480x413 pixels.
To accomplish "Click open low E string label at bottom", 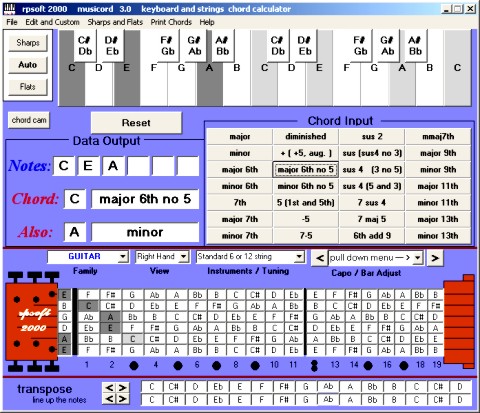I will pos(64,350).
